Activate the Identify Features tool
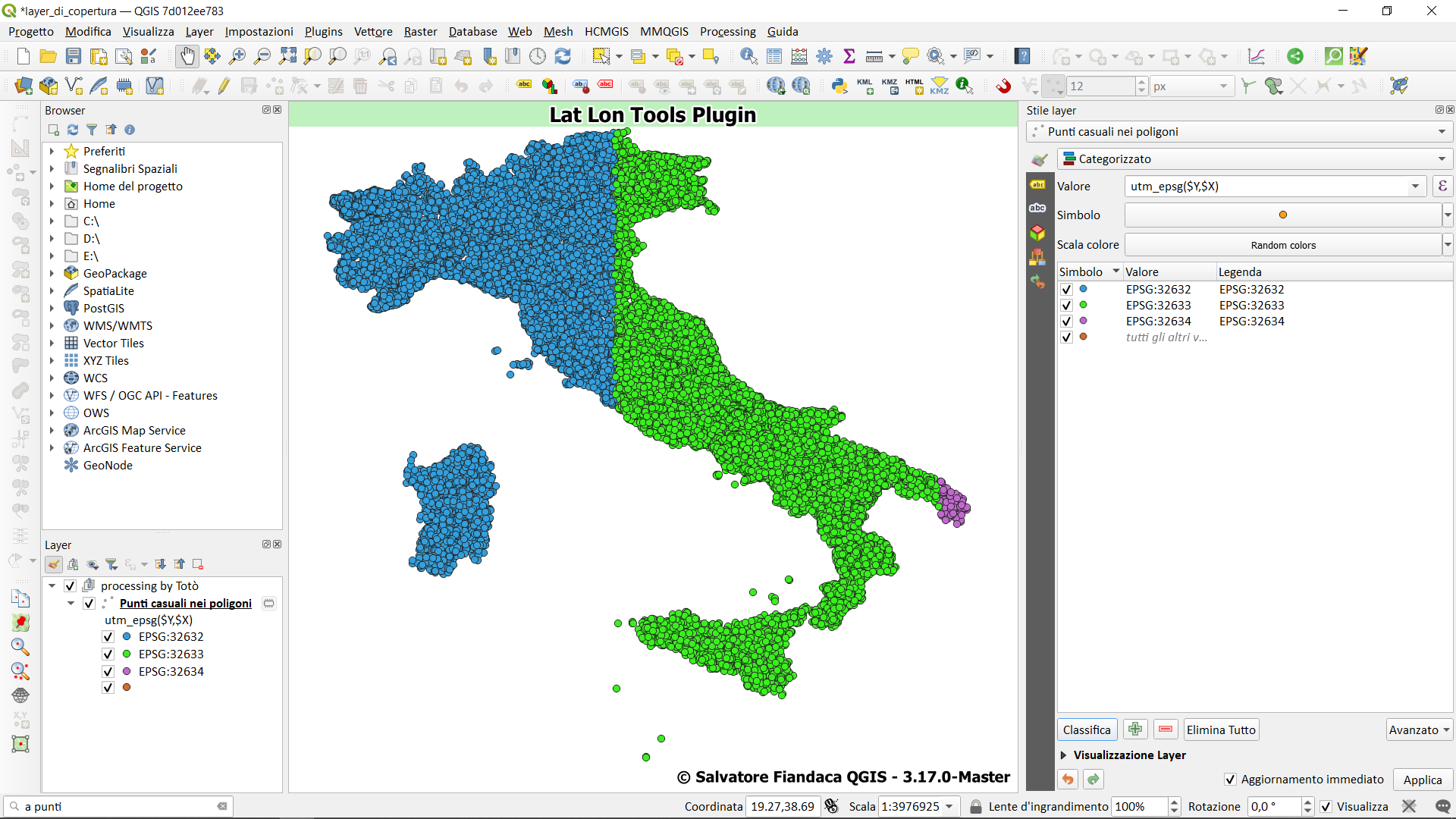Image resolution: width=1456 pixels, height=819 pixels. click(x=748, y=56)
